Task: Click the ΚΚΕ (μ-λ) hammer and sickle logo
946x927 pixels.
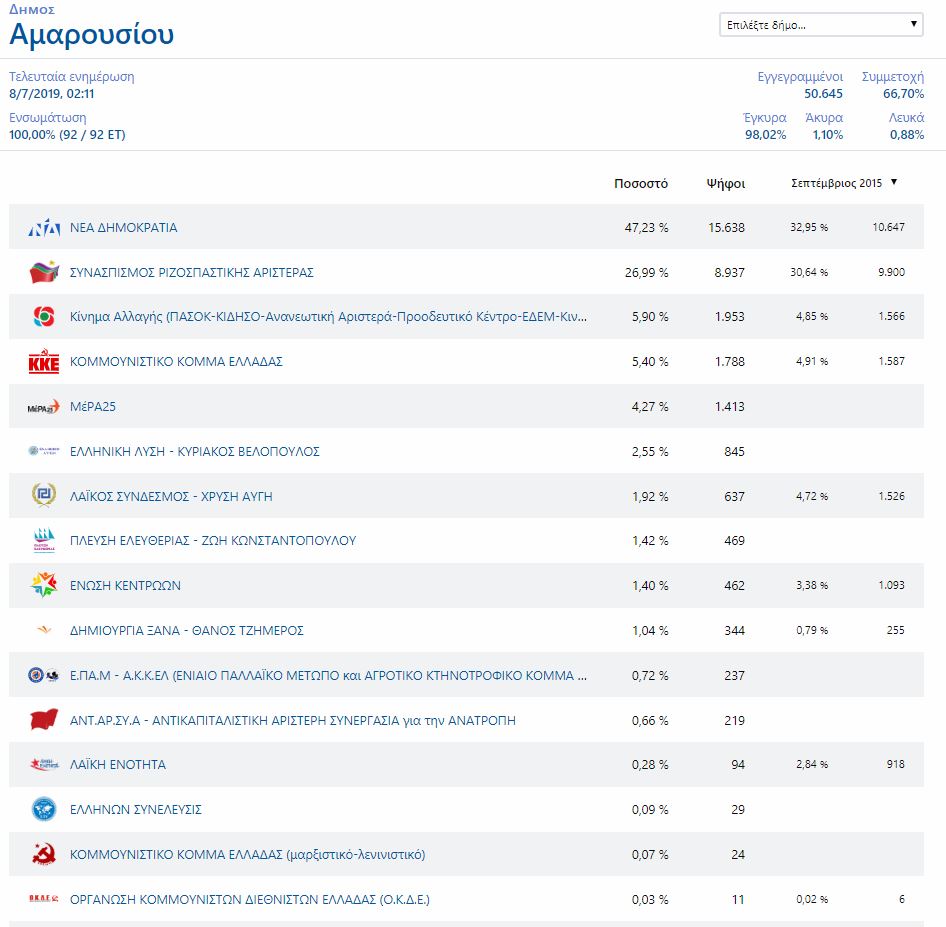Action: tap(44, 854)
